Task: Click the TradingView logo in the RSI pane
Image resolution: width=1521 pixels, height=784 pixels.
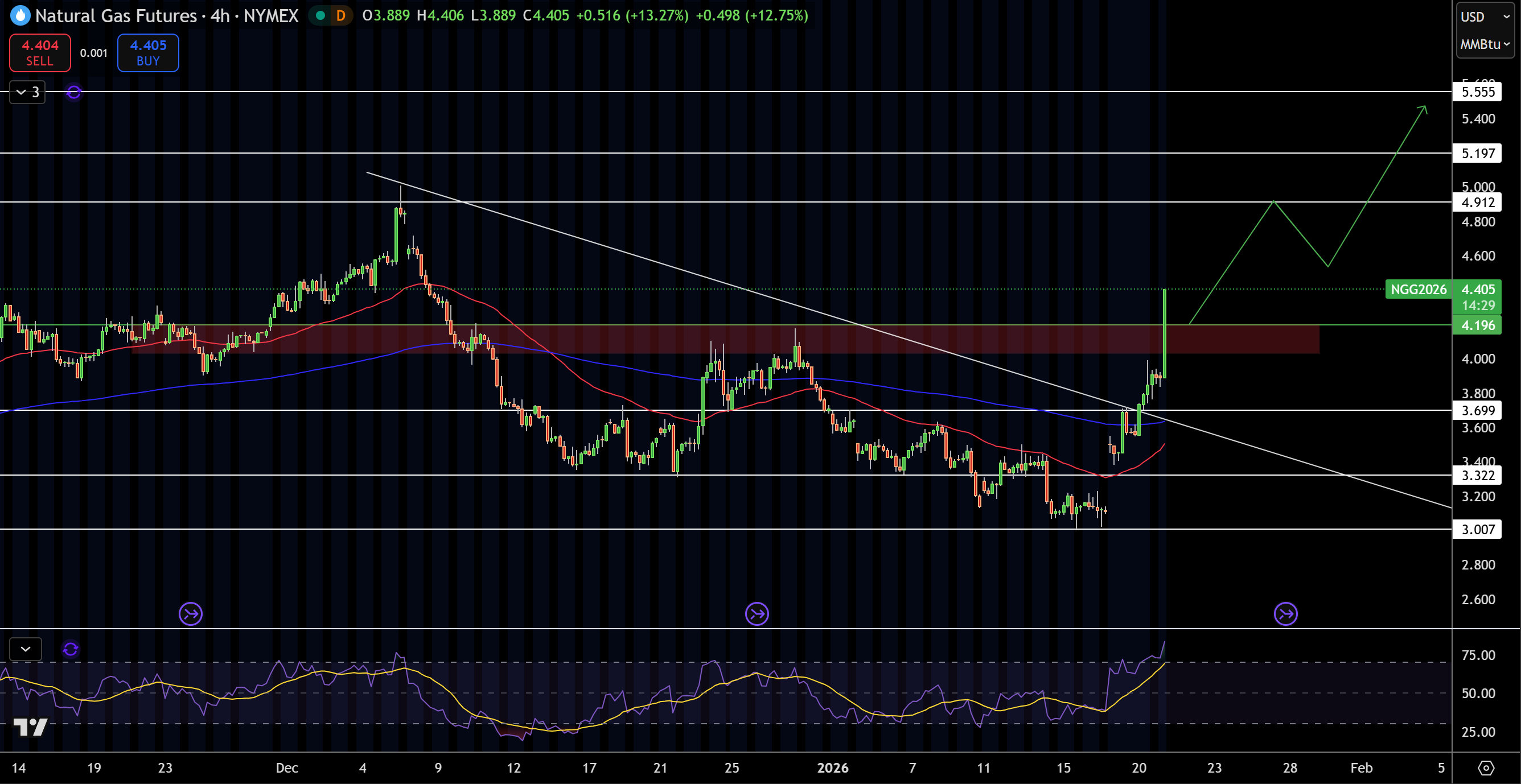Action: click(30, 727)
